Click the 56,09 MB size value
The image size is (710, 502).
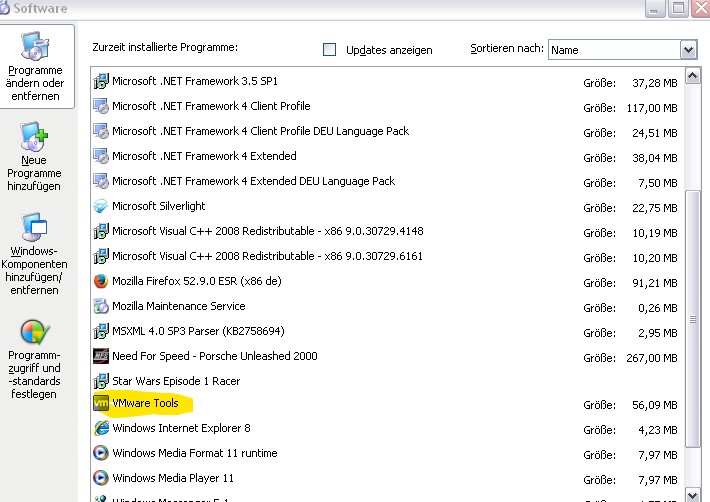(655, 405)
